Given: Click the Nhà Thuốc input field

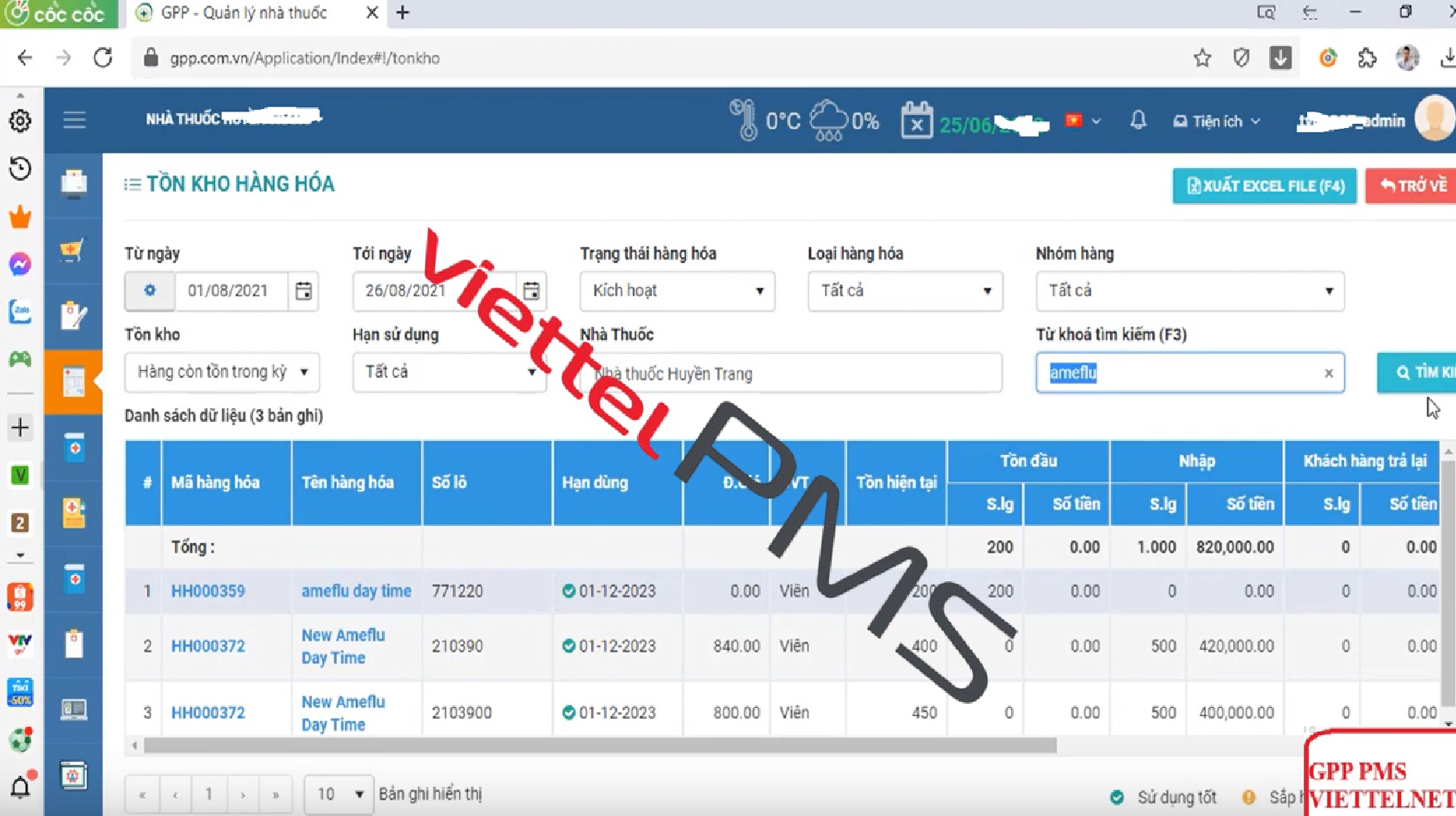Looking at the screenshot, I should tap(791, 373).
